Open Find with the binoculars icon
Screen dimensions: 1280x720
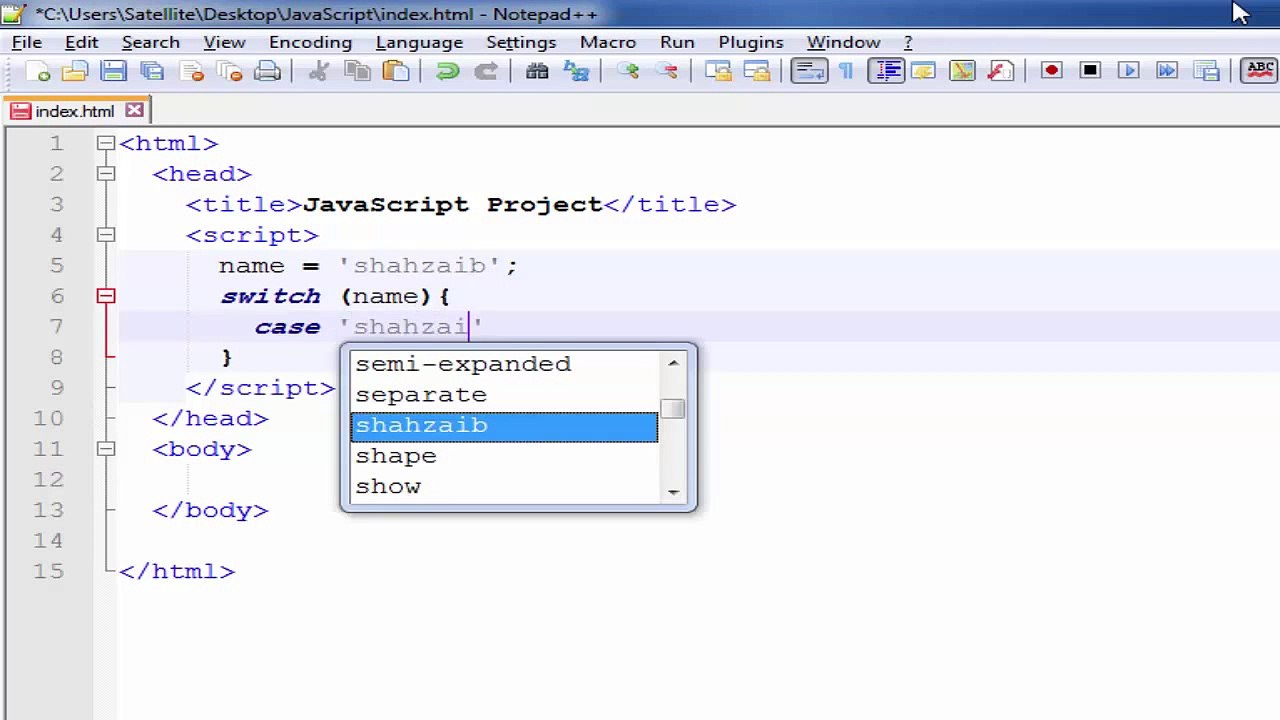pyautogui.click(x=537, y=71)
